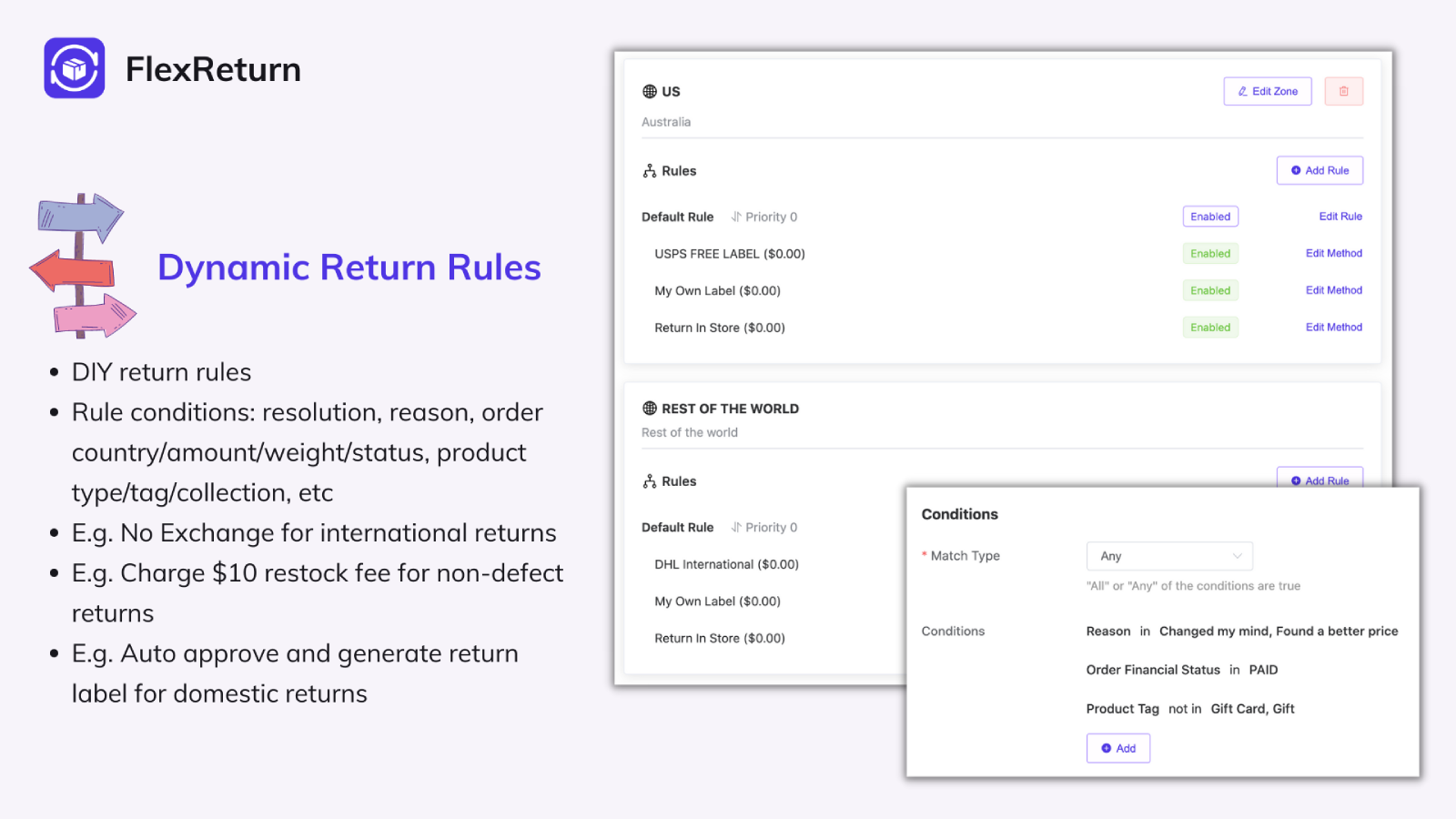Click the pencil icon inside Edit Zone button

pyautogui.click(x=1243, y=91)
